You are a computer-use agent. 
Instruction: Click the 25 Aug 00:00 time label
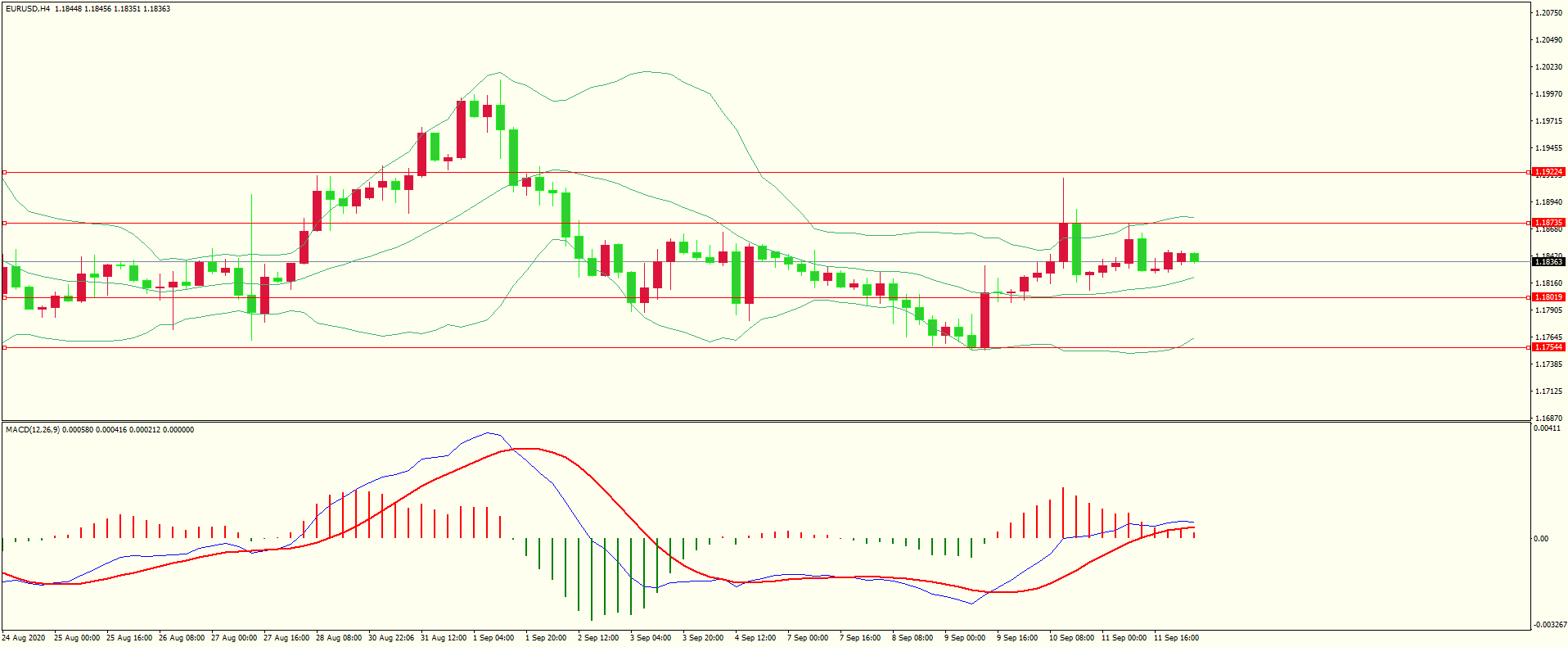pos(77,638)
